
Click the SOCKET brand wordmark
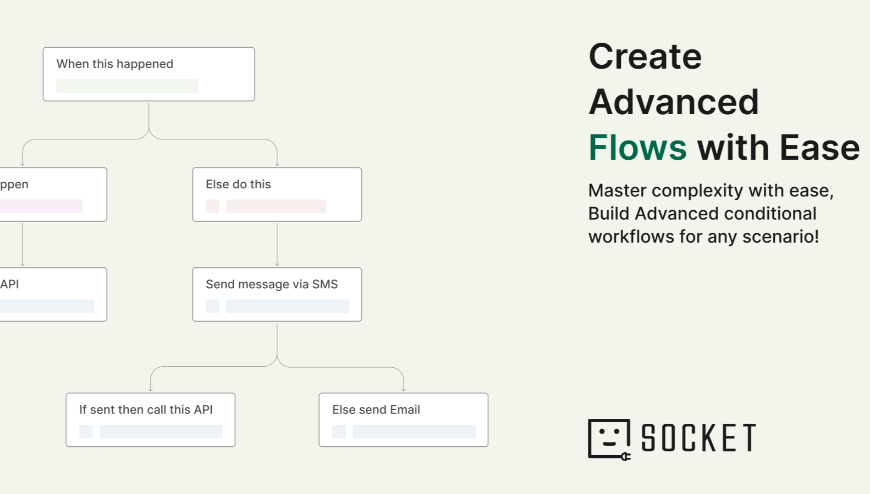[x=698, y=439]
